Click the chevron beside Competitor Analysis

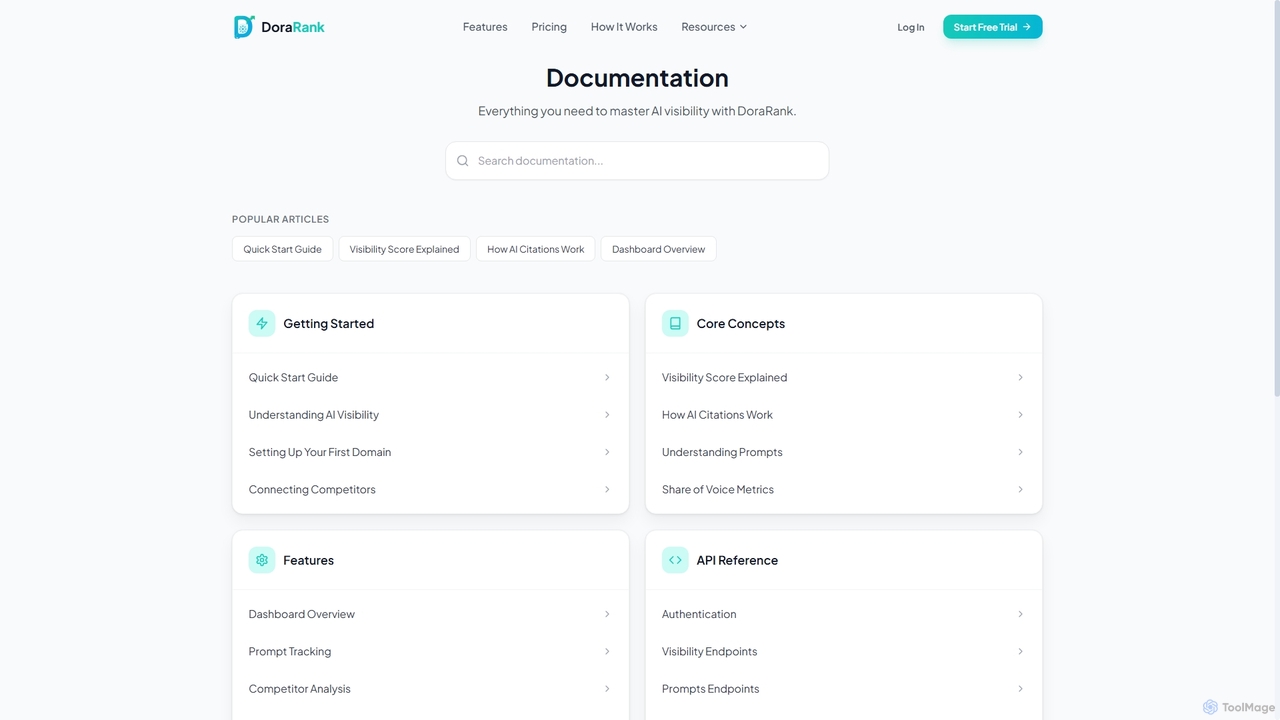[x=607, y=689]
